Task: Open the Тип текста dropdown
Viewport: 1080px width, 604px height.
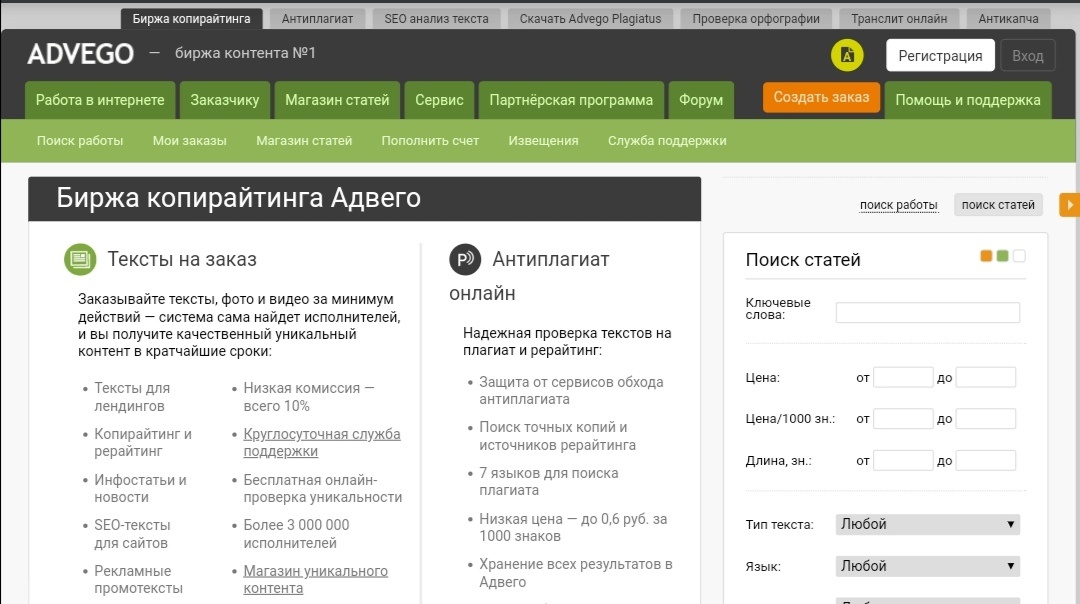Action: (x=927, y=524)
